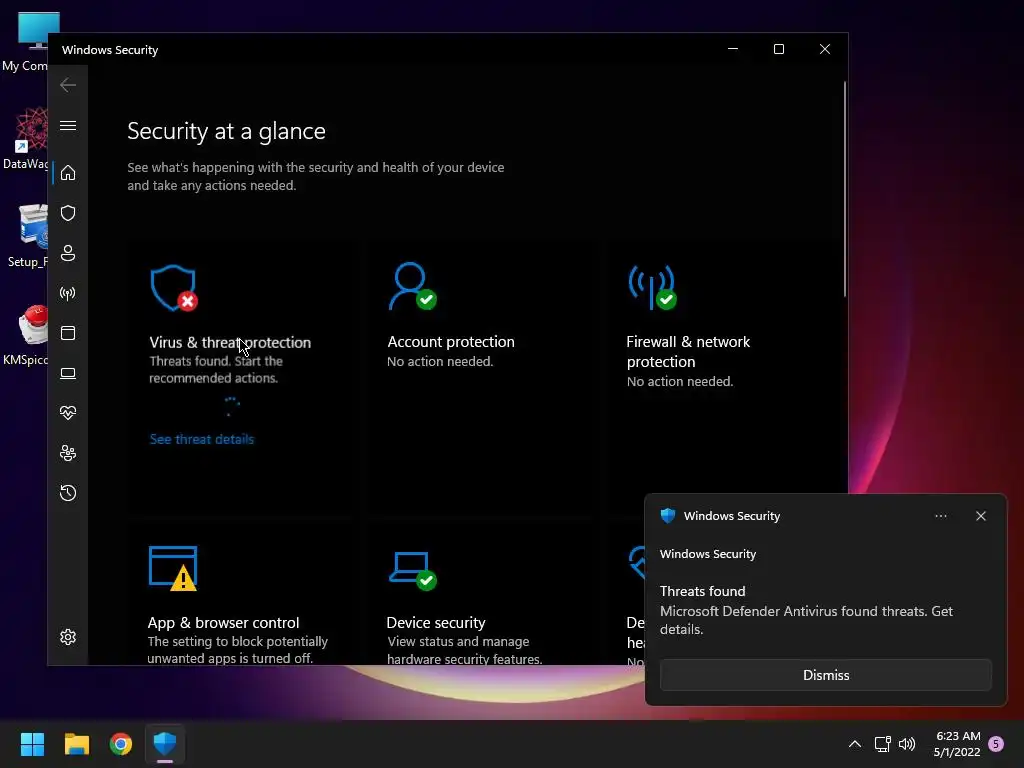Click Windows Security taskbar icon

tap(165, 744)
